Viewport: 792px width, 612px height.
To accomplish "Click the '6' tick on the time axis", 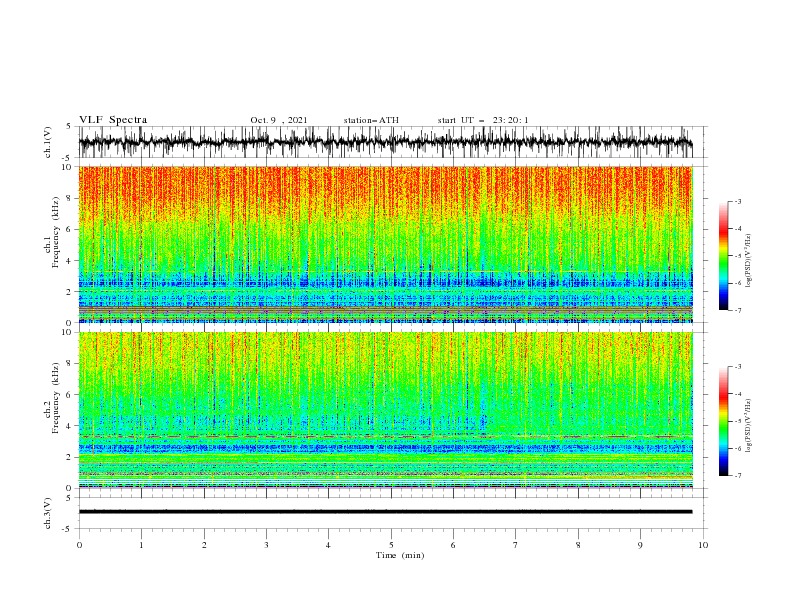I will [x=453, y=545].
